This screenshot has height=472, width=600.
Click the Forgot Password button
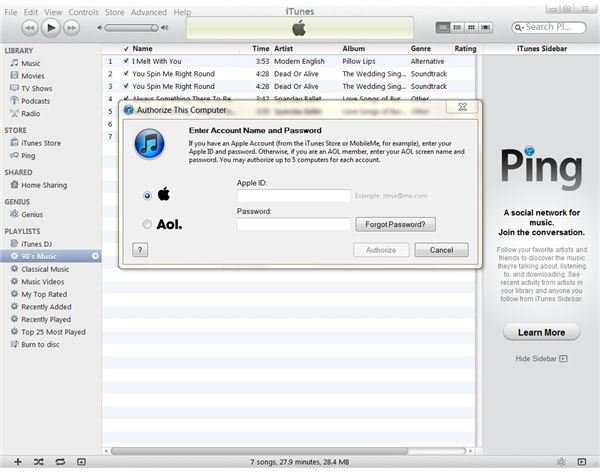click(395, 224)
